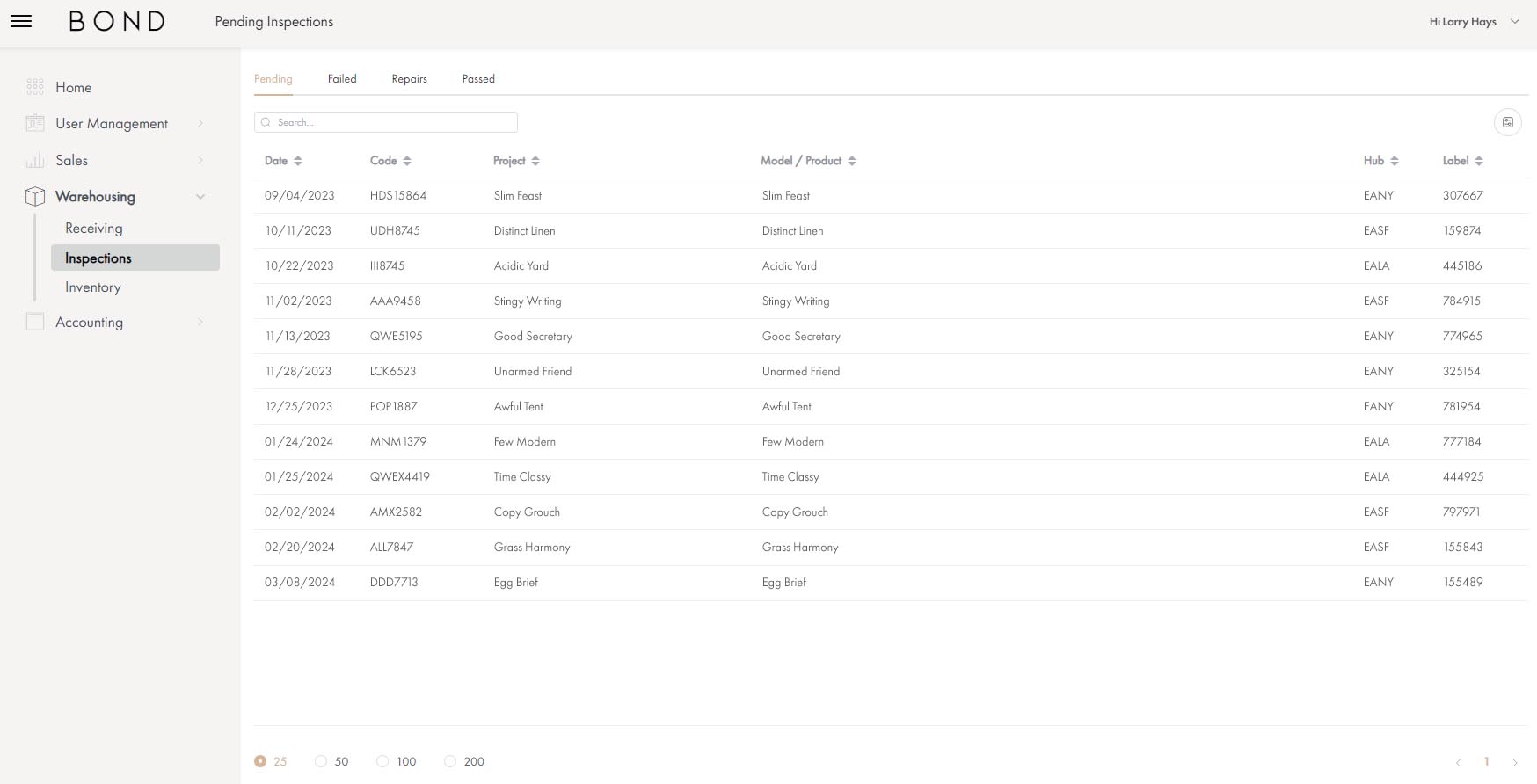Click the User Management icon

(35, 123)
